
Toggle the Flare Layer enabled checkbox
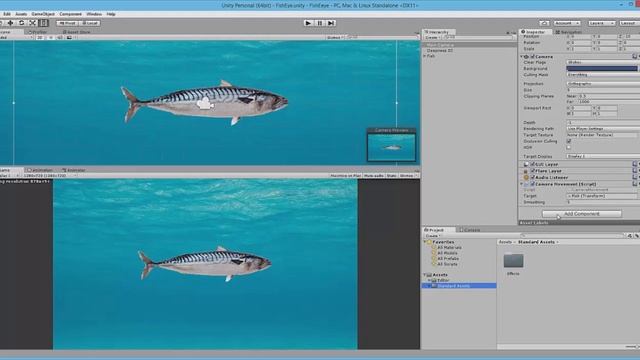(532, 171)
